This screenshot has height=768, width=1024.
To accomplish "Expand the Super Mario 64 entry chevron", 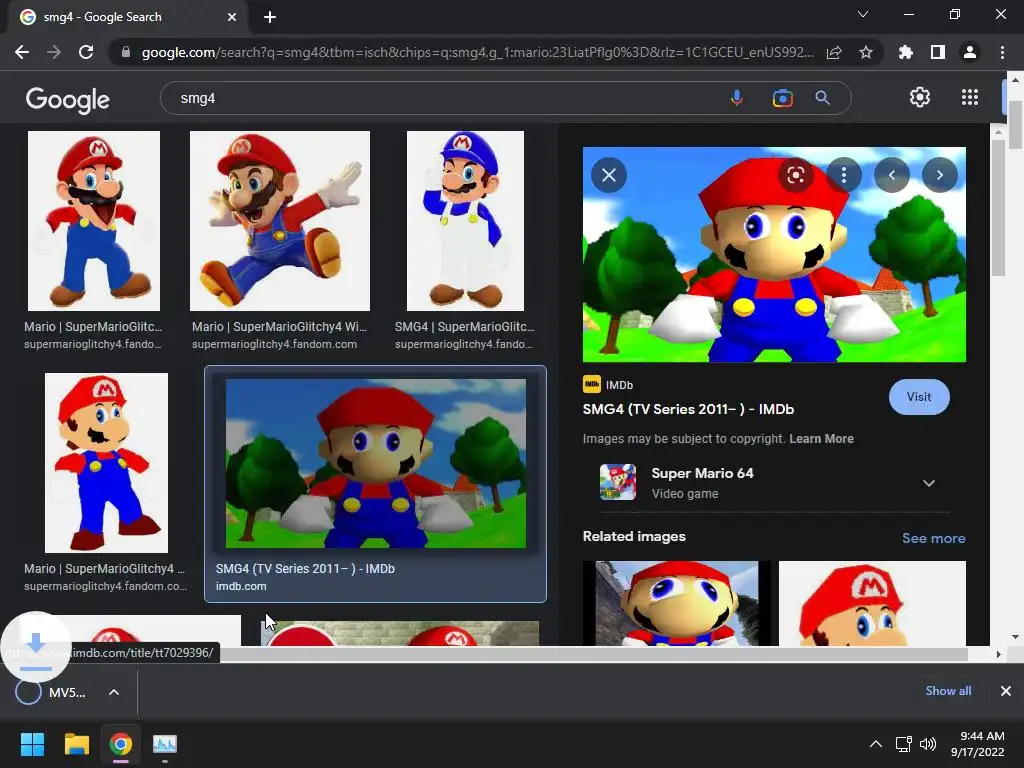I will coord(929,483).
